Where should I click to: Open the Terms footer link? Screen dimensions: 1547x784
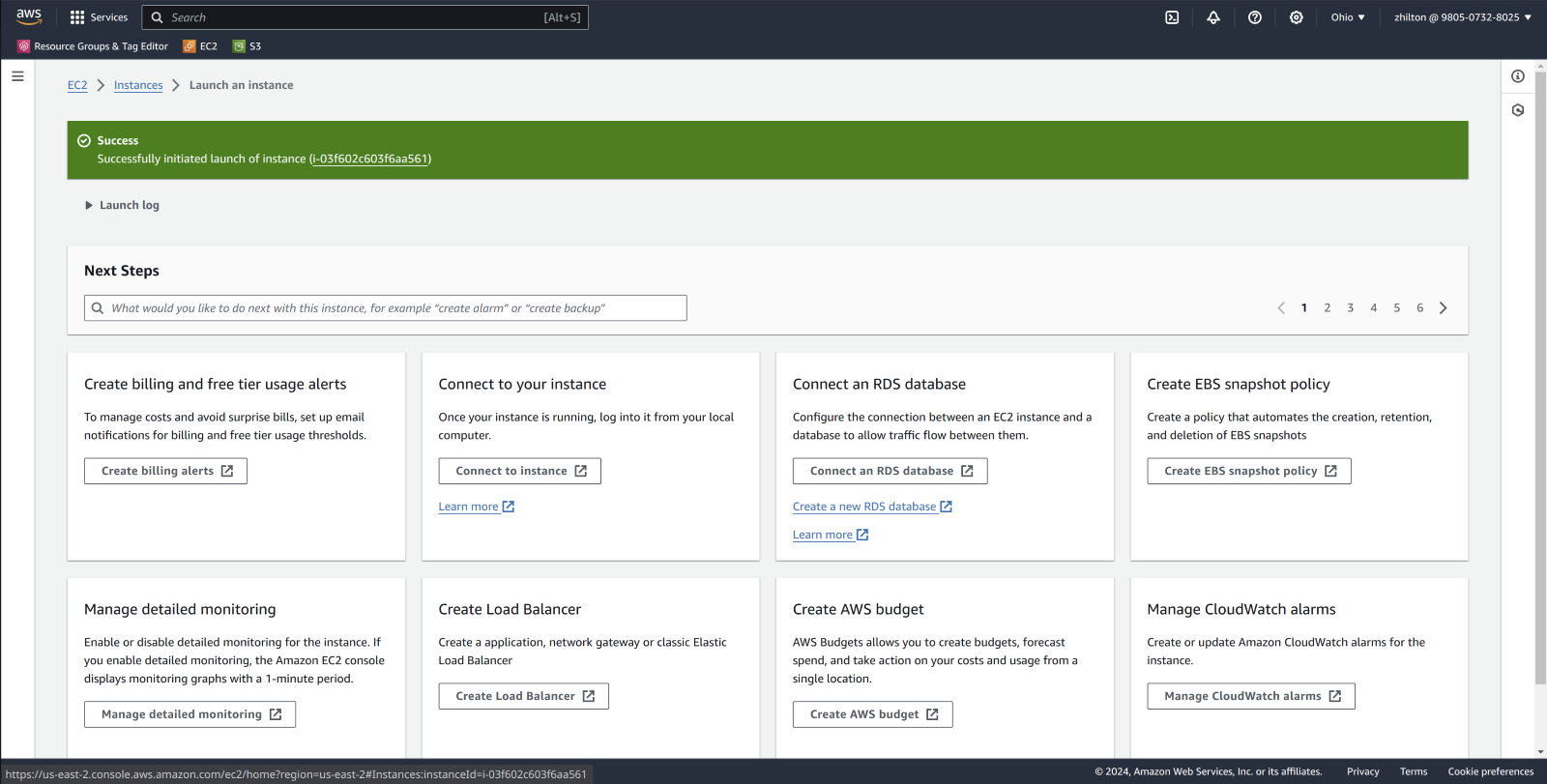tap(1414, 771)
